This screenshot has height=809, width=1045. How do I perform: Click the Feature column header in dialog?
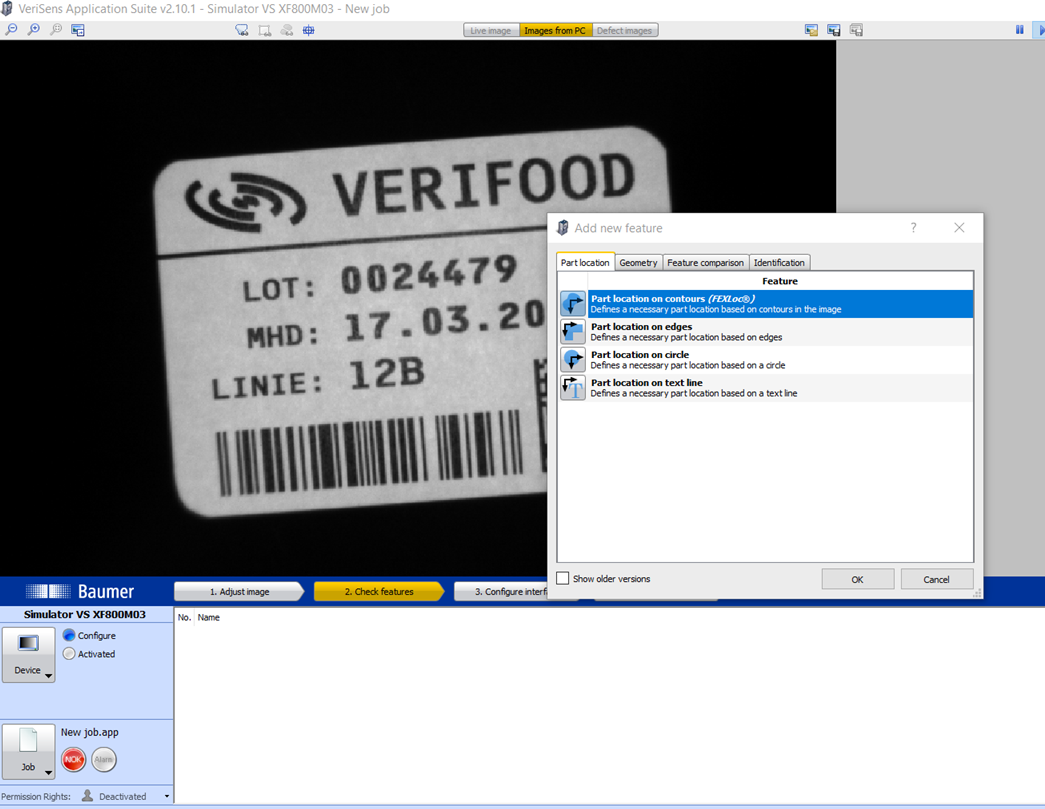tap(780, 281)
